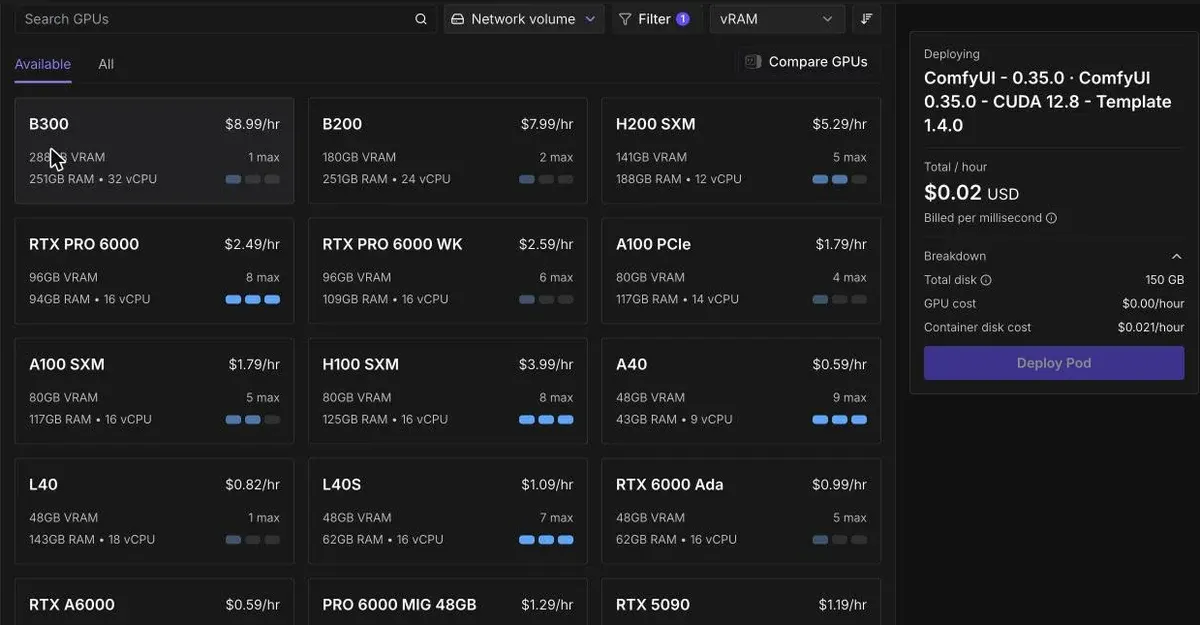Screen dimensions: 1200x625
Task: Click availability indicator on H200 SXM card
Action: [x=840, y=179]
